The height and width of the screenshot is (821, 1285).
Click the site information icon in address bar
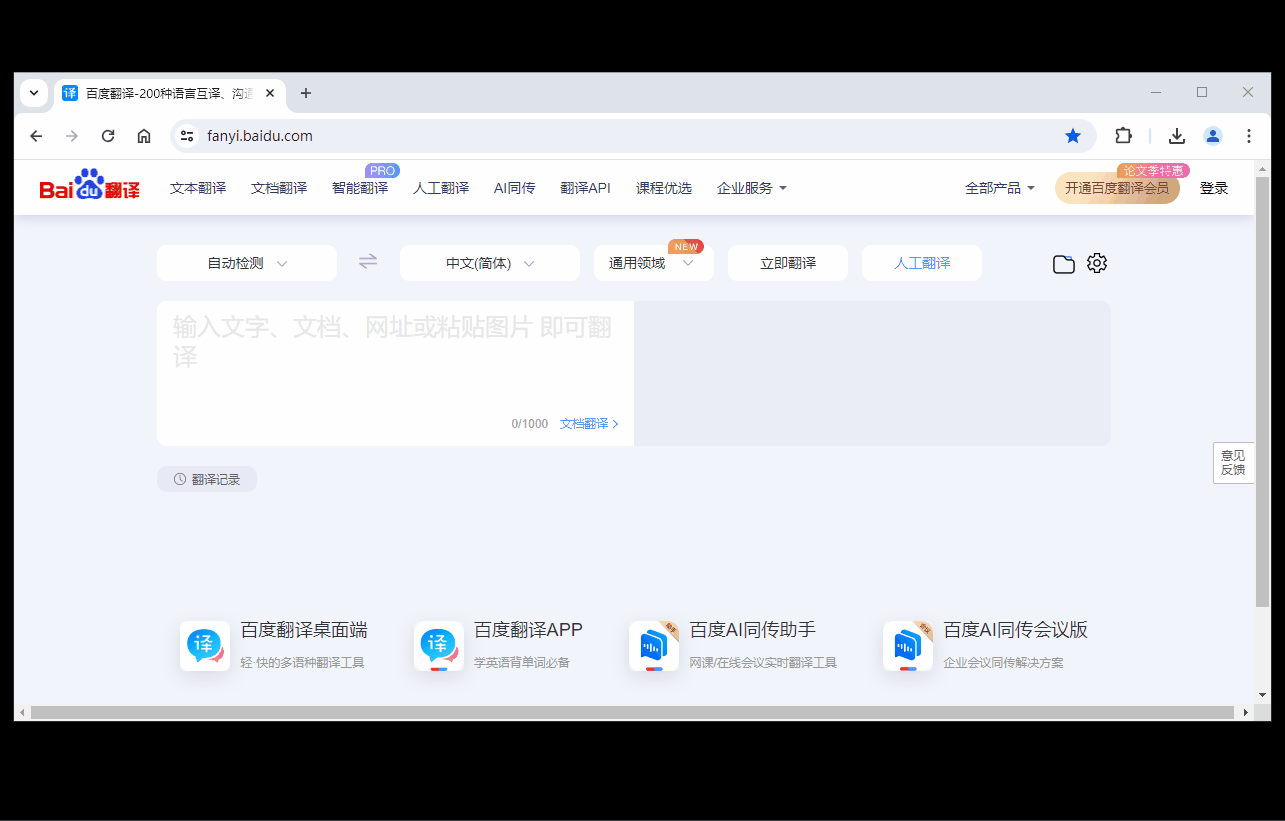coord(187,136)
